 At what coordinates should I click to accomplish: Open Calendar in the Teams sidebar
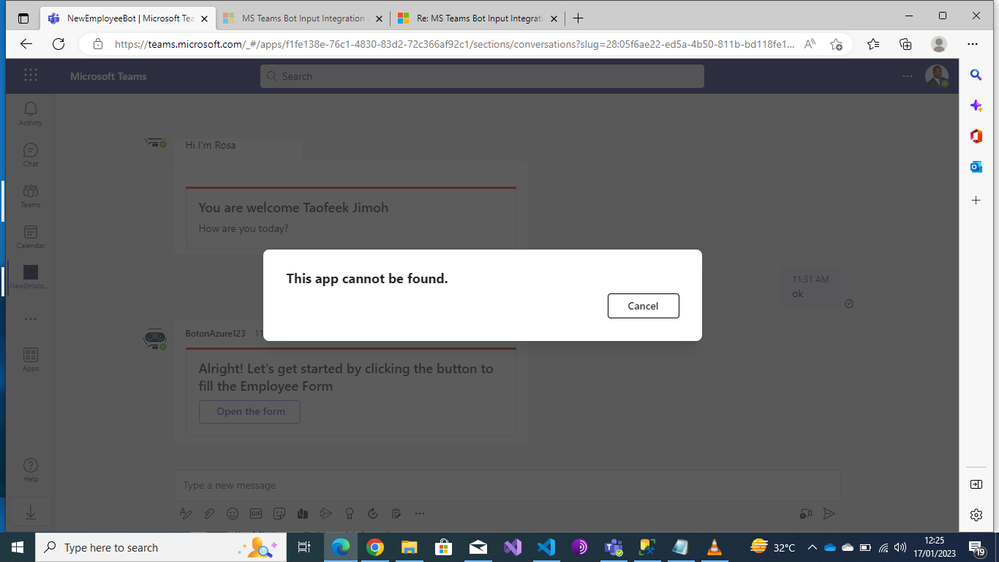pos(30,236)
